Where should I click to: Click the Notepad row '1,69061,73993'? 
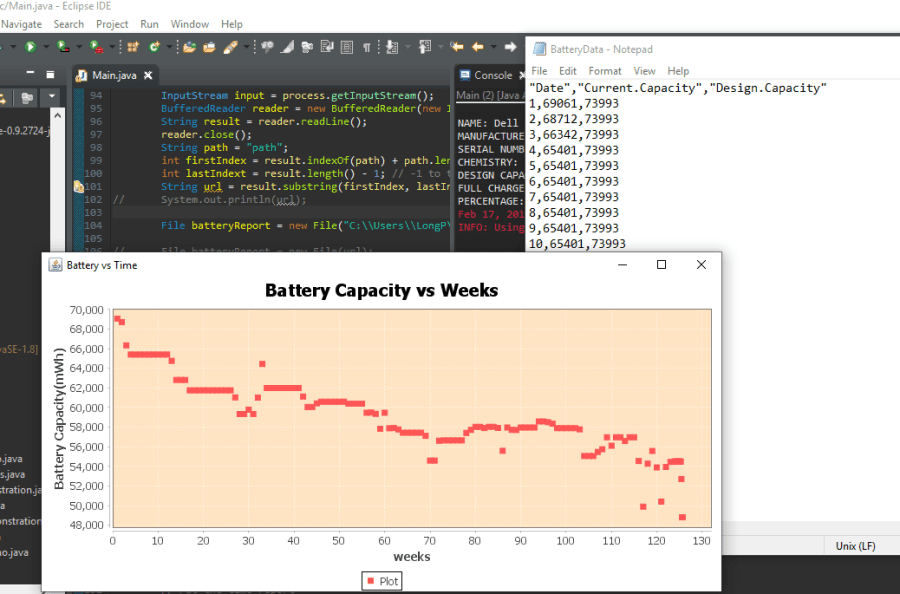click(573, 103)
